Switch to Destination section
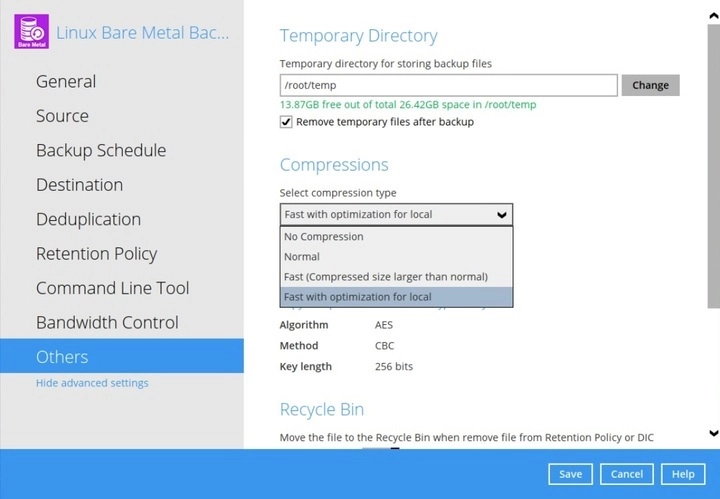This screenshot has height=499, width=720. tap(79, 185)
